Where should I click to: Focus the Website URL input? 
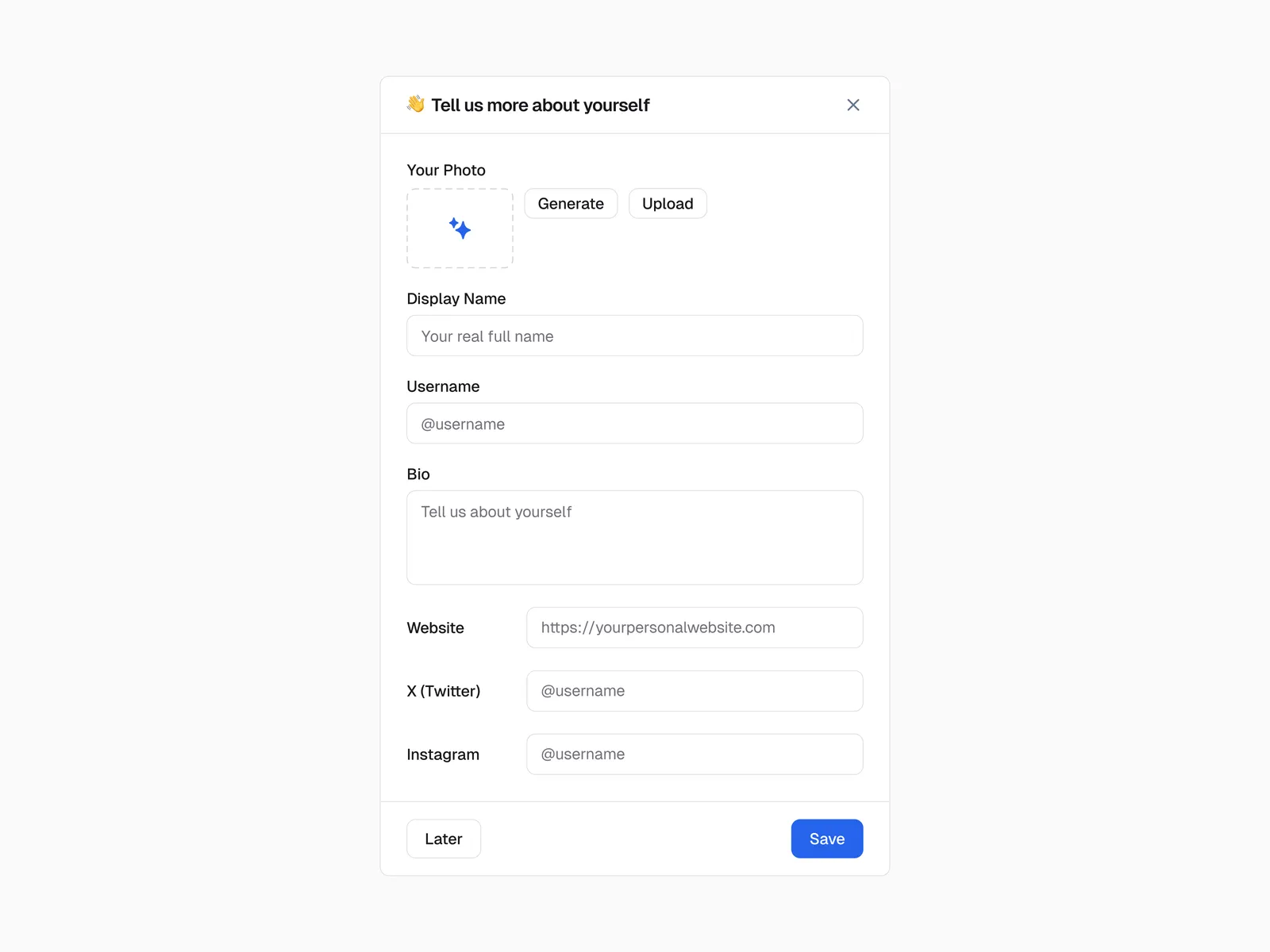[694, 628]
